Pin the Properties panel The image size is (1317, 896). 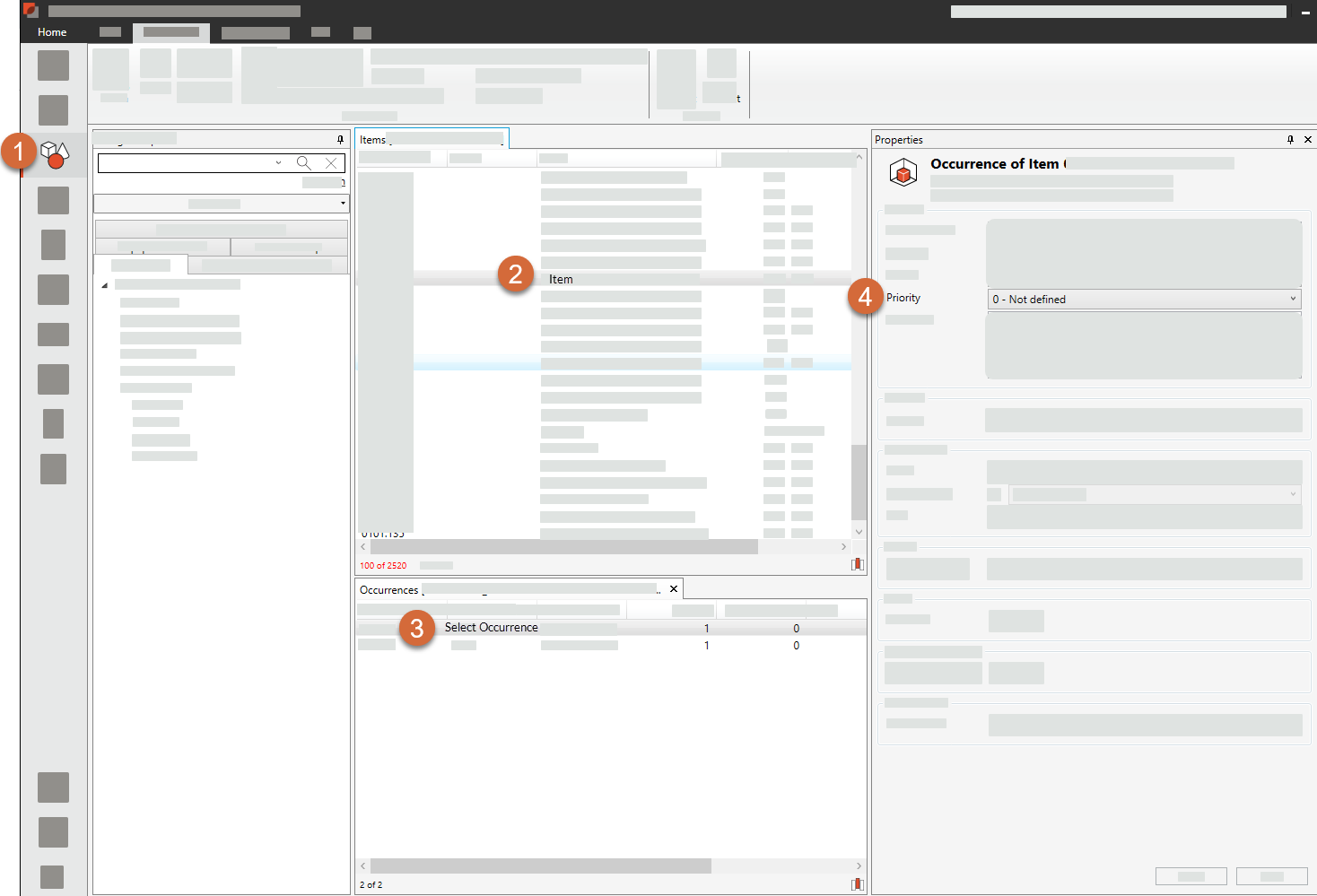coord(1290,139)
